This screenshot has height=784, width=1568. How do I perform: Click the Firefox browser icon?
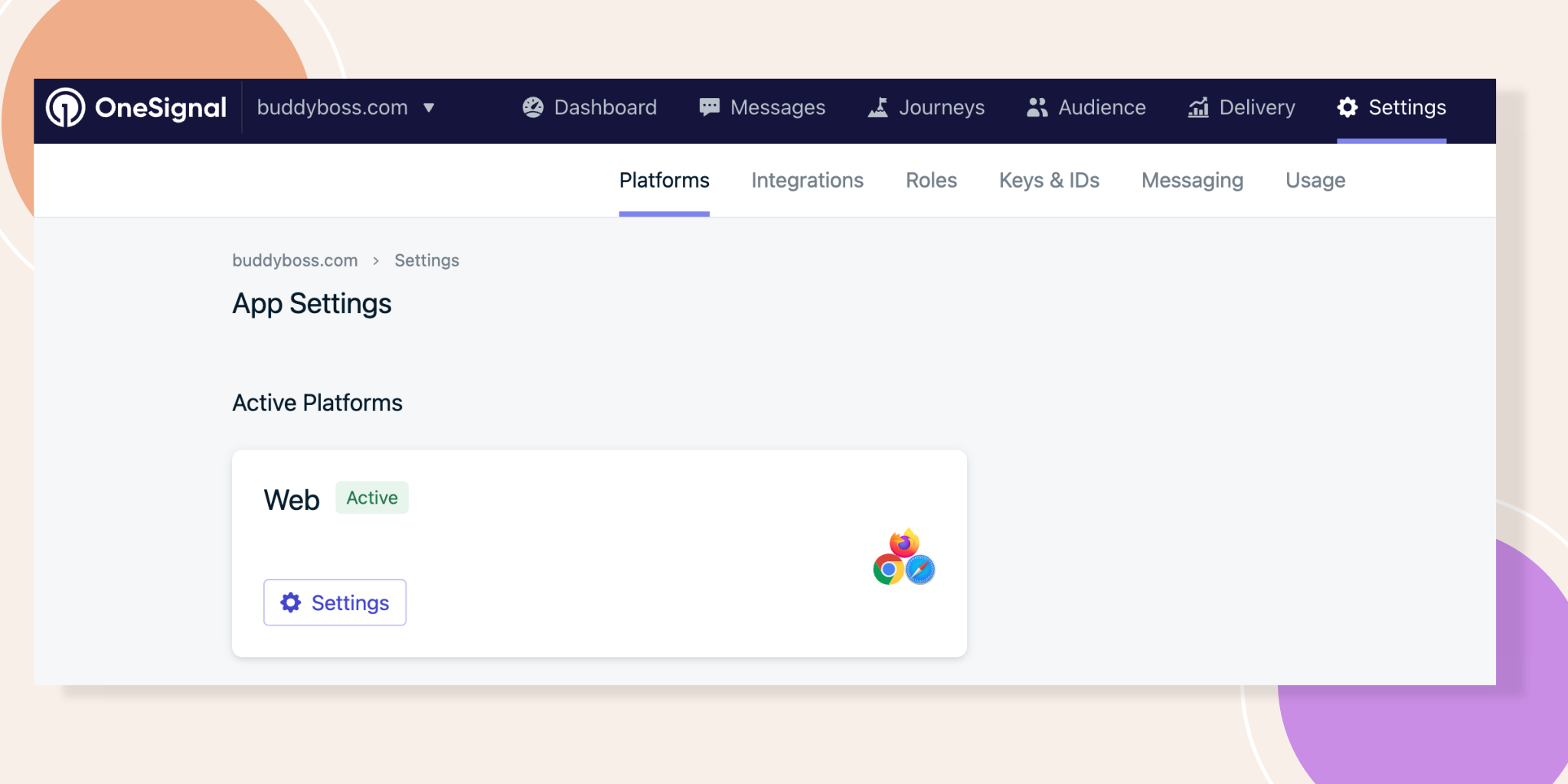tap(904, 543)
